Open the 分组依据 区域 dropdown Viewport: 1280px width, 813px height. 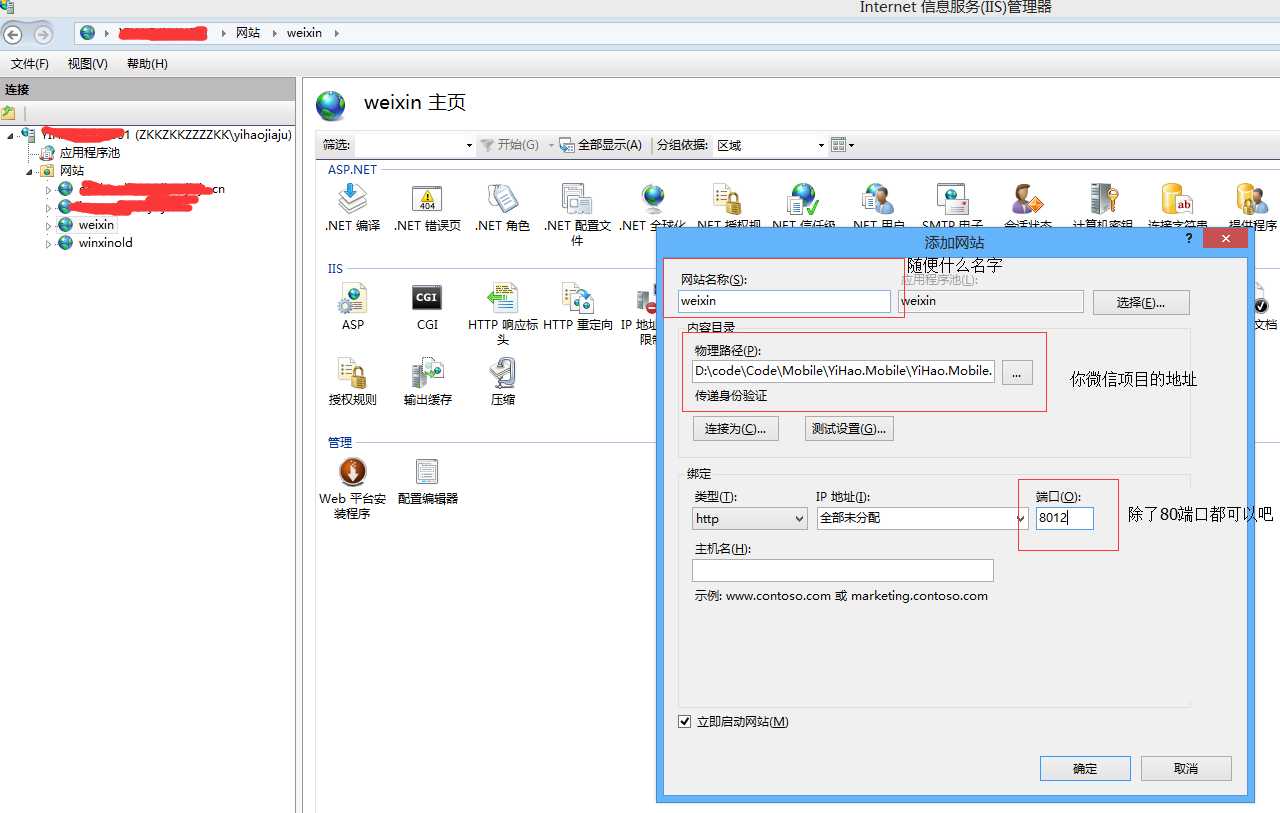[x=770, y=145]
